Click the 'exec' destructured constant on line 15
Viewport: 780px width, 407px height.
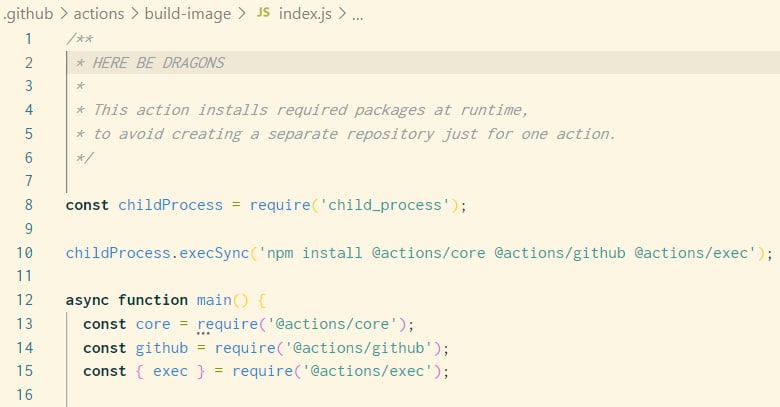click(170, 371)
